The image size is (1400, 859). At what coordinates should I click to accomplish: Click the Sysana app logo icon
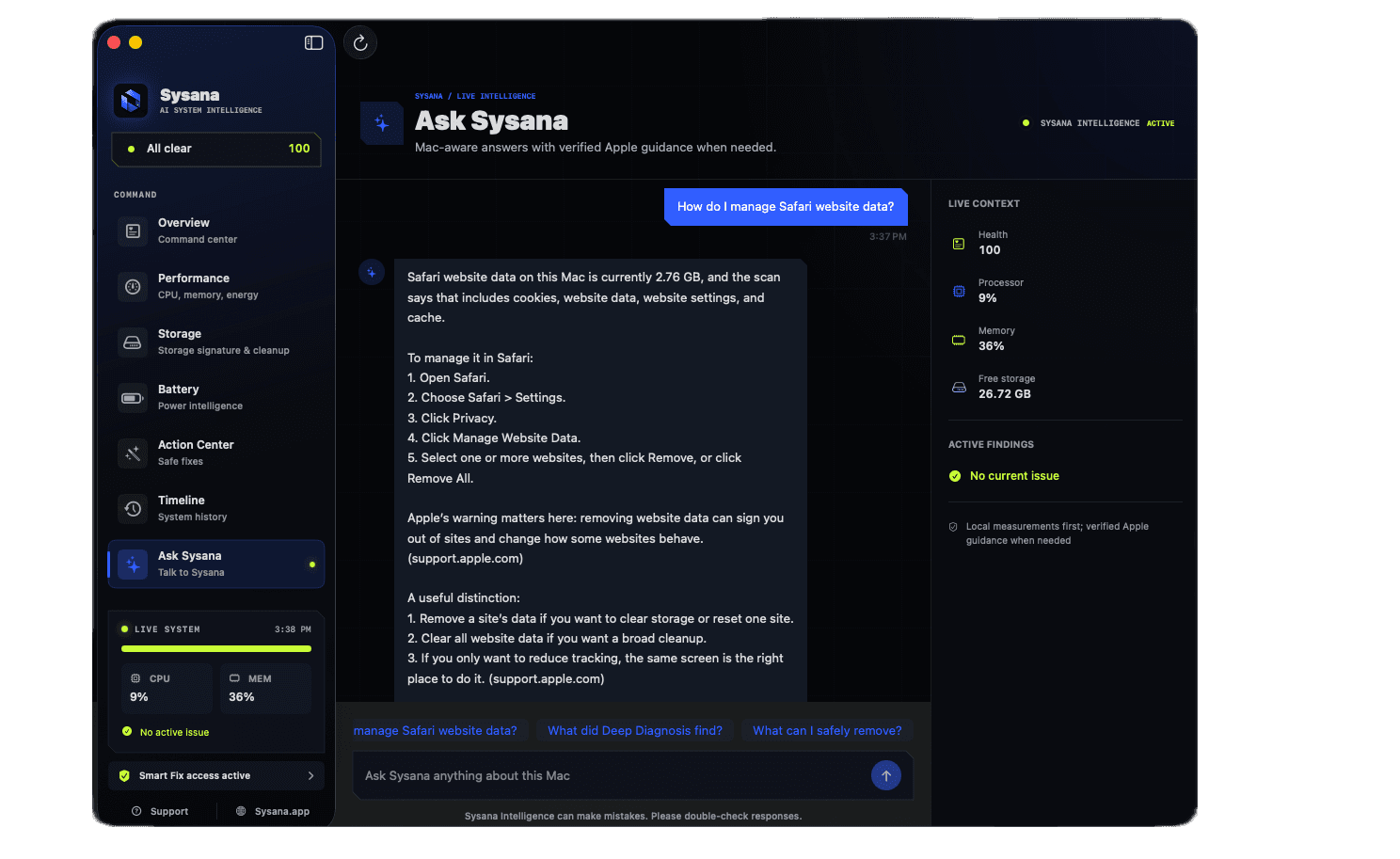pos(131,100)
